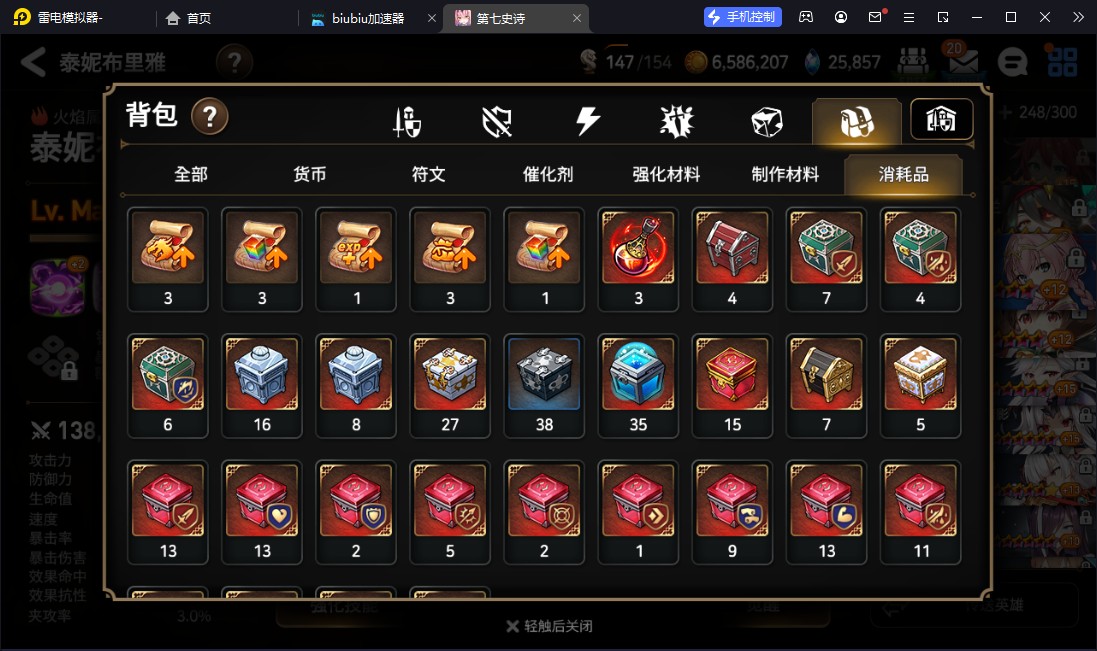Switch to the 货币 tab
The width and height of the screenshot is (1097, 651).
309,174
